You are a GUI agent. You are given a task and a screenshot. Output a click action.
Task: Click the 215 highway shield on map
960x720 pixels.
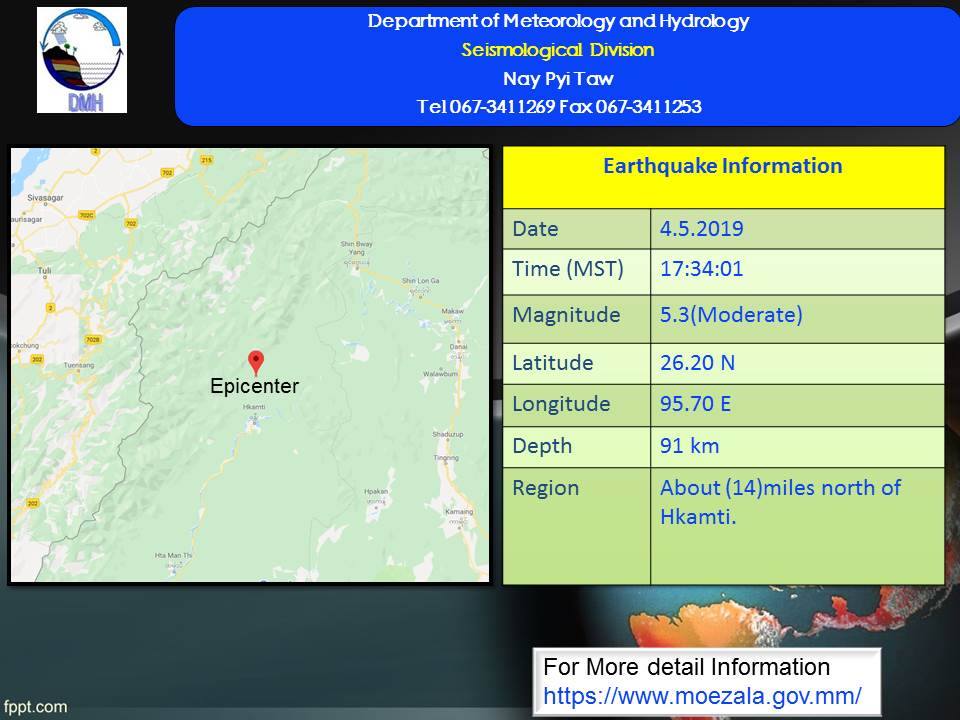pos(207,160)
